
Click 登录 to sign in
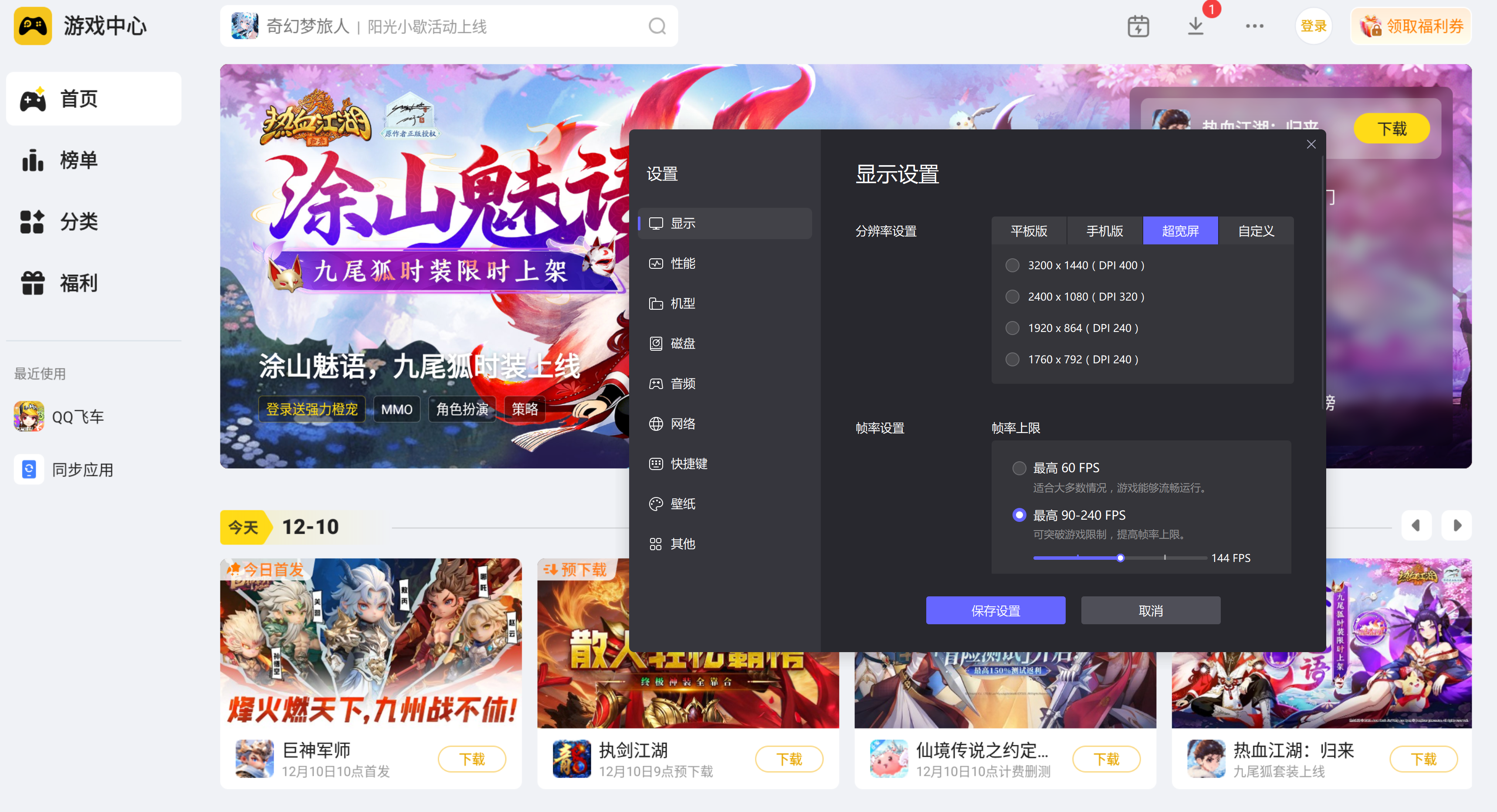click(x=1314, y=26)
